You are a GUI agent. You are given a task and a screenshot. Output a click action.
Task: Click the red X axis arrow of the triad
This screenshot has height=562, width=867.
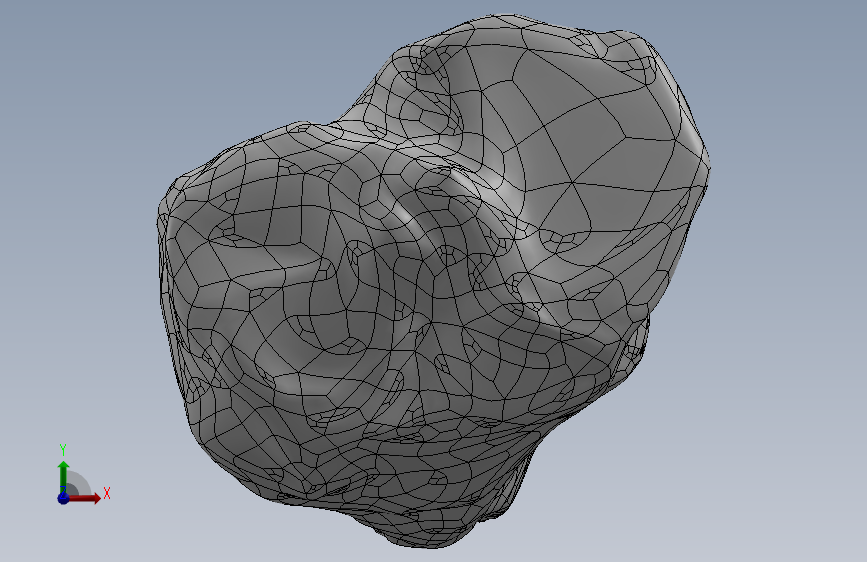coord(84,498)
